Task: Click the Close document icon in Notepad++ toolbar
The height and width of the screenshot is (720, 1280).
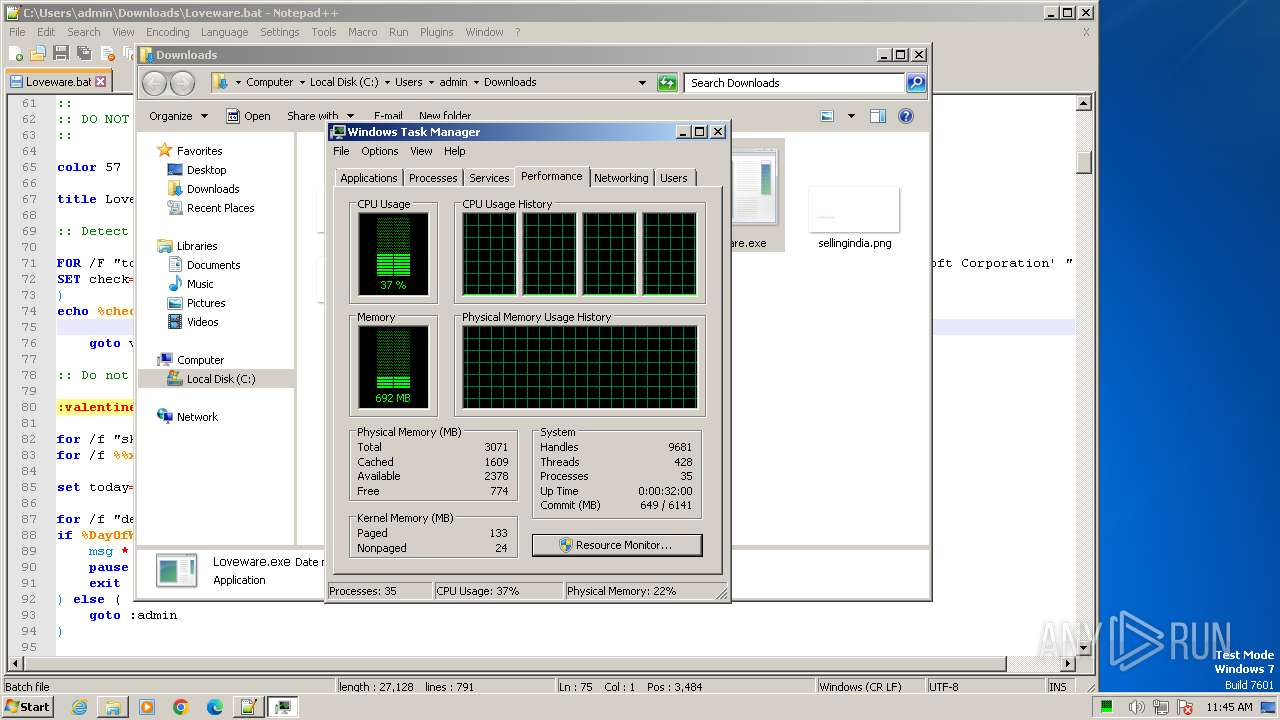Action: [x=105, y=53]
